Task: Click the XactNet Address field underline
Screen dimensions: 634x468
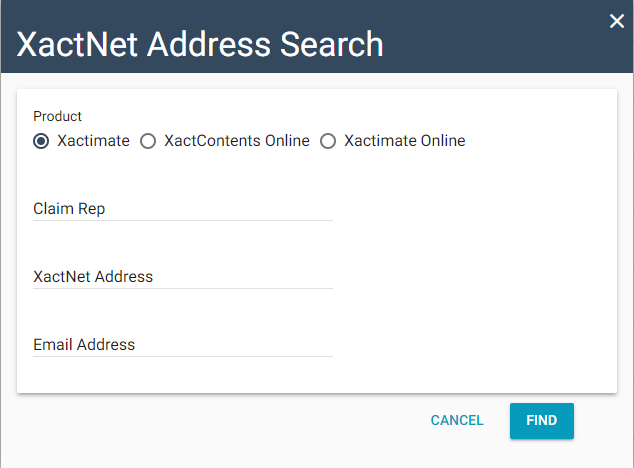Action: [182, 288]
